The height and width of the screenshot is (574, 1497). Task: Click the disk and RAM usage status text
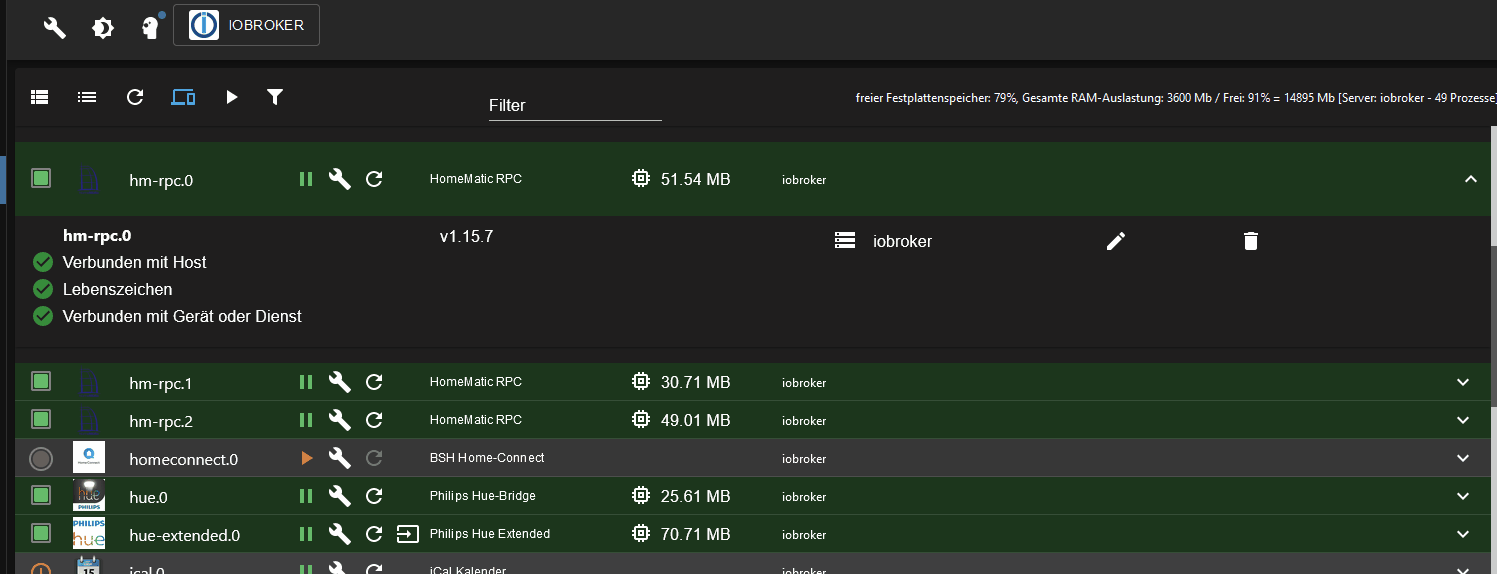pyautogui.click(x=1176, y=98)
